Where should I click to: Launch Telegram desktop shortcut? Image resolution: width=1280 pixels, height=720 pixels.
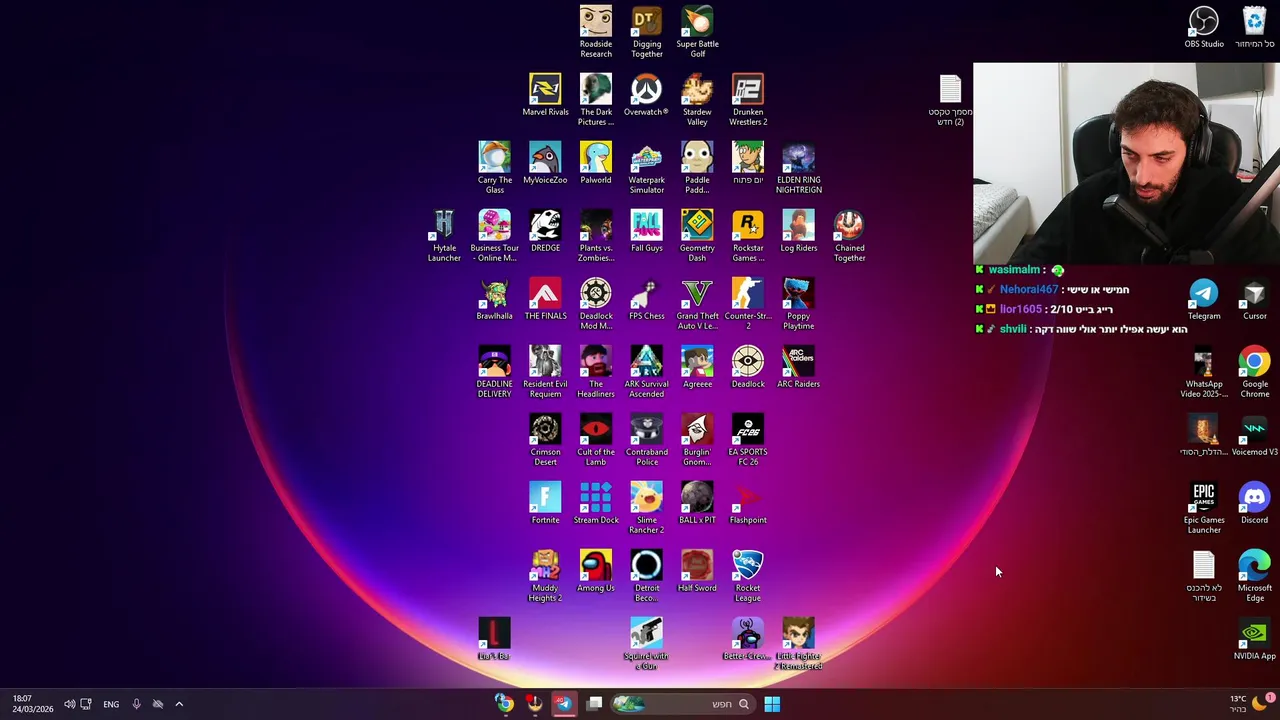tap(1204, 299)
